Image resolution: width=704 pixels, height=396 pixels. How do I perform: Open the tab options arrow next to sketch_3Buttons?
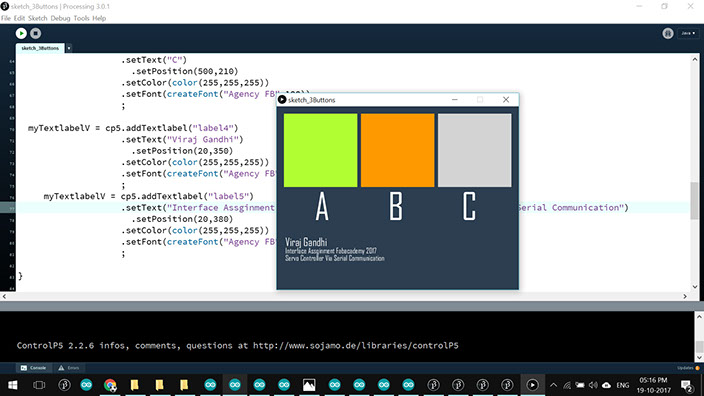69,48
